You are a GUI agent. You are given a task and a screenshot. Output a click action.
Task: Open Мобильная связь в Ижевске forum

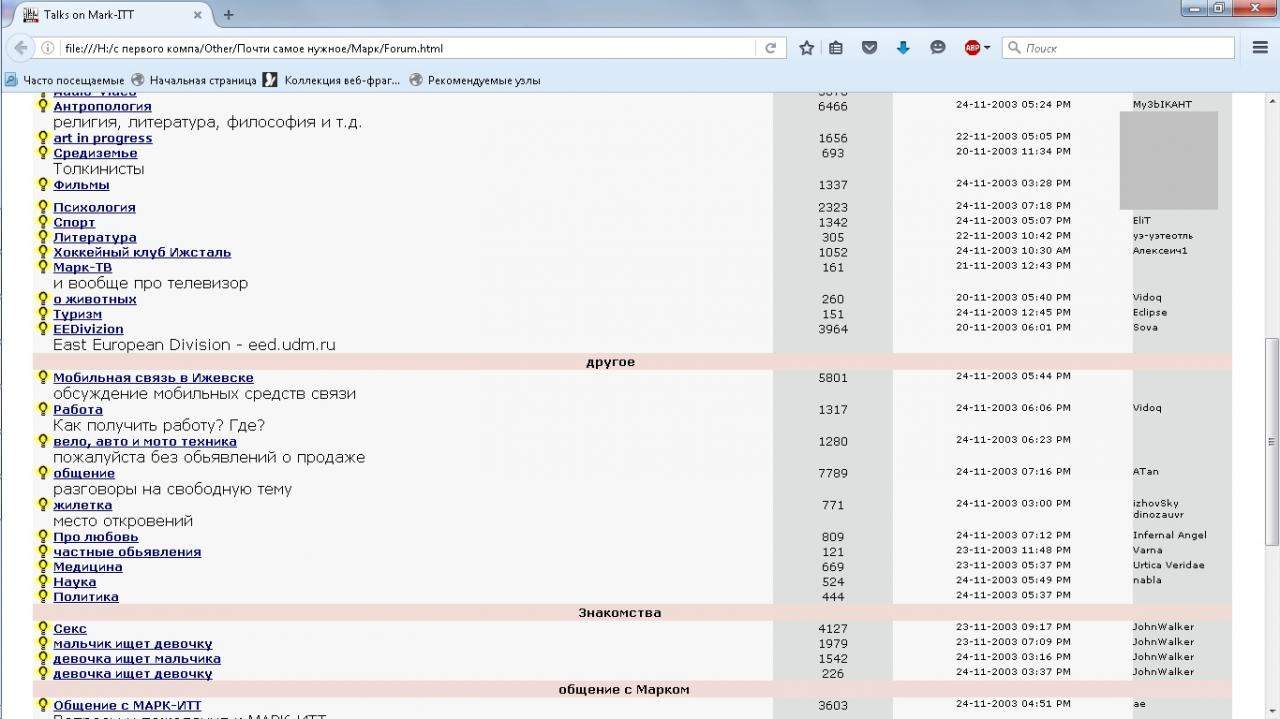153,378
